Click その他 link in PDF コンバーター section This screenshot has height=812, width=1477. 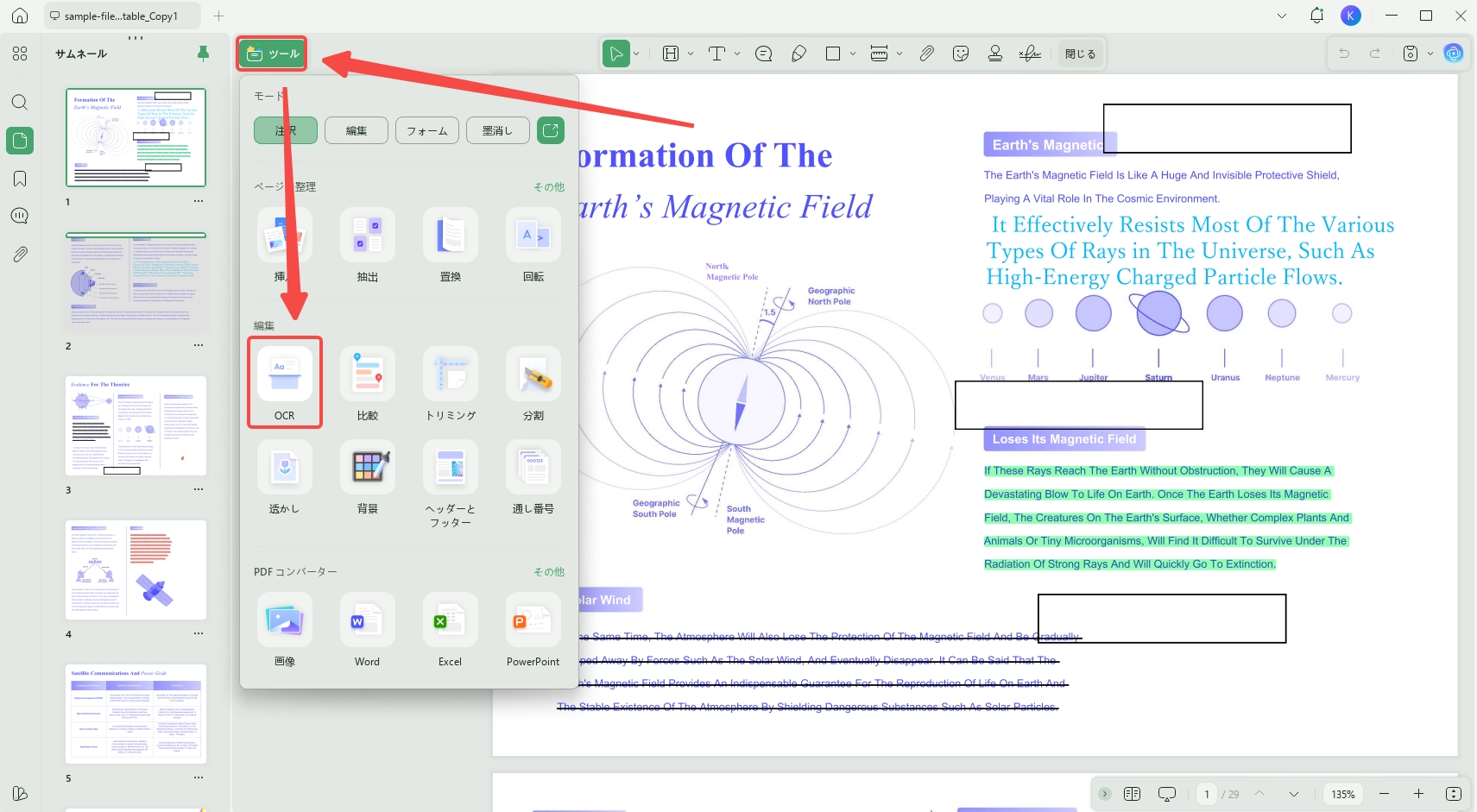pyautogui.click(x=549, y=572)
